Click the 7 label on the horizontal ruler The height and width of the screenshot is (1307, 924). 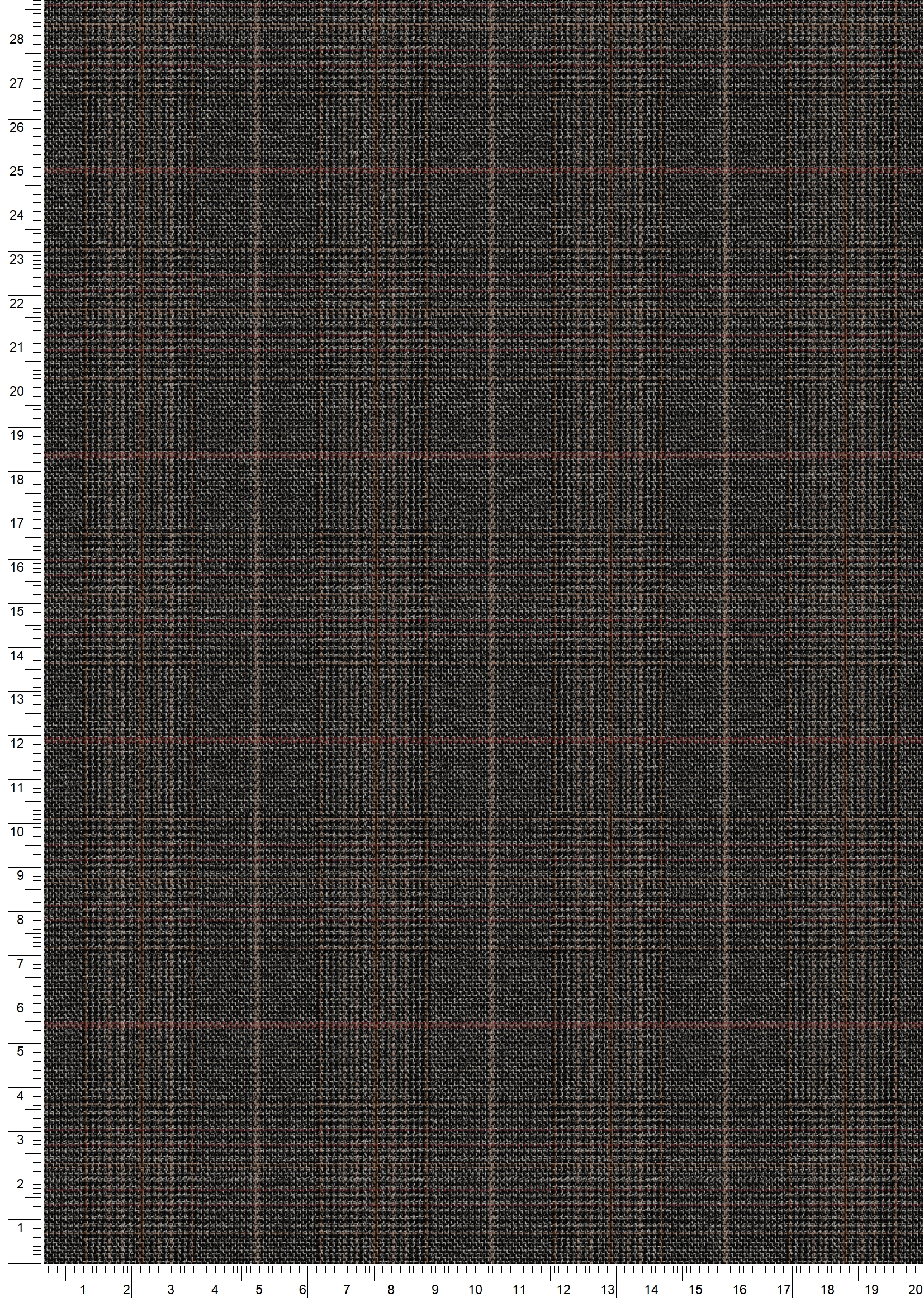[x=346, y=1290]
